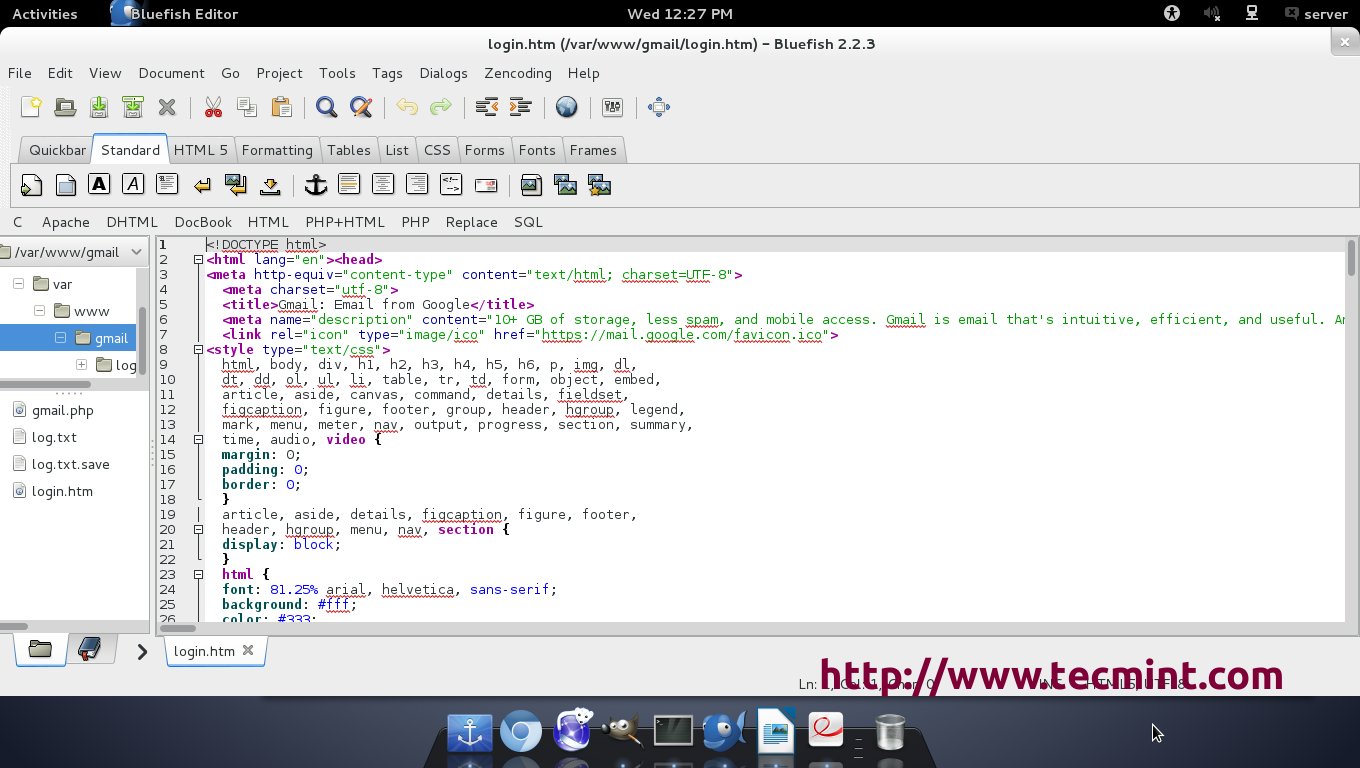Collapse the style block fold on line 8
This screenshot has height=768, width=1360.
(198, 350)
